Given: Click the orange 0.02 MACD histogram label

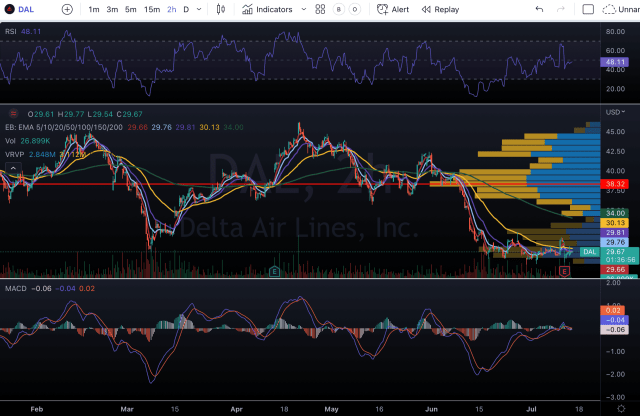Looking at the screenshot, I should pos(615,310).
